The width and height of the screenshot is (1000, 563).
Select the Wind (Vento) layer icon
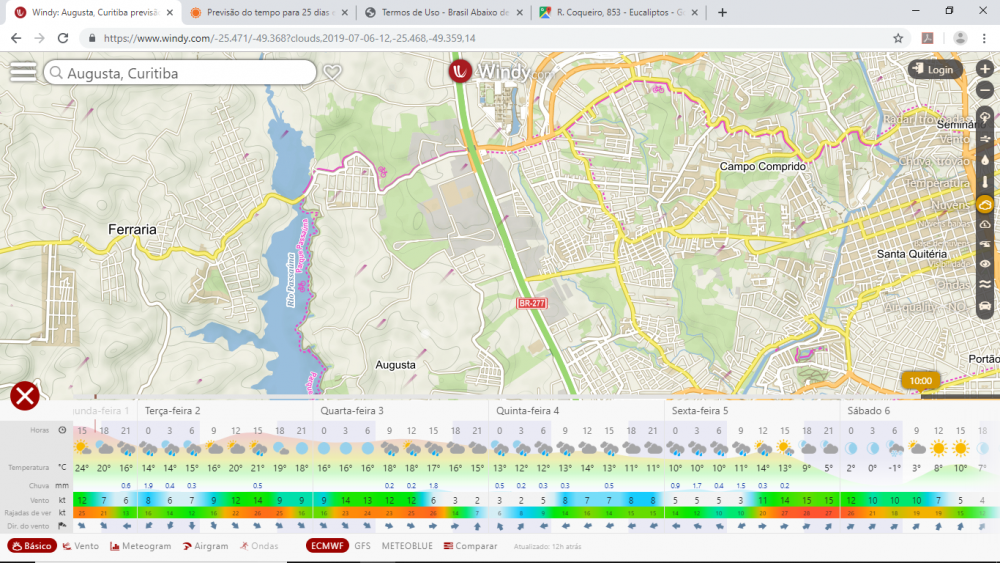[985, 138]
